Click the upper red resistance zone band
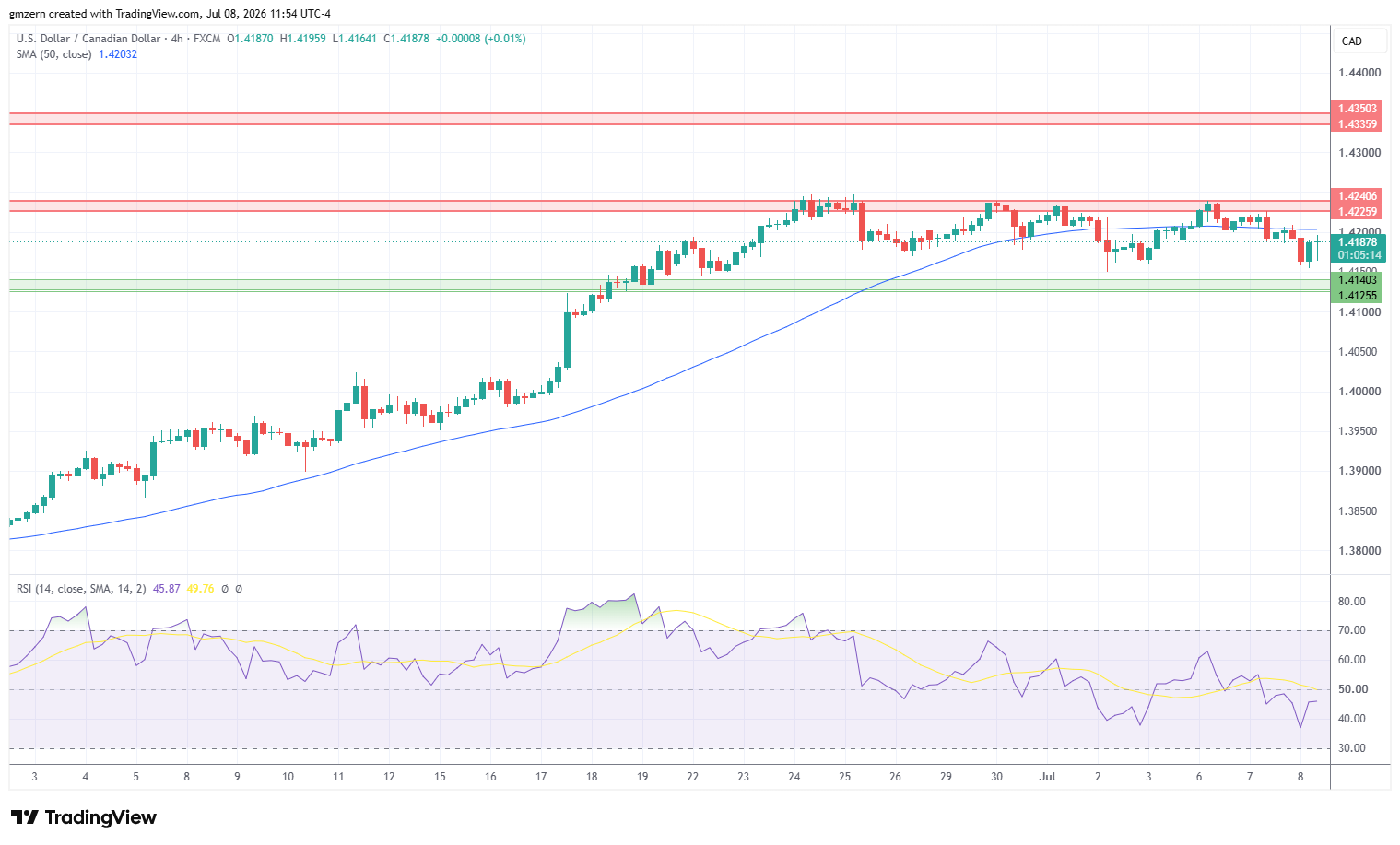Screen dimensions: 1400x845 [x=669, y=119]
